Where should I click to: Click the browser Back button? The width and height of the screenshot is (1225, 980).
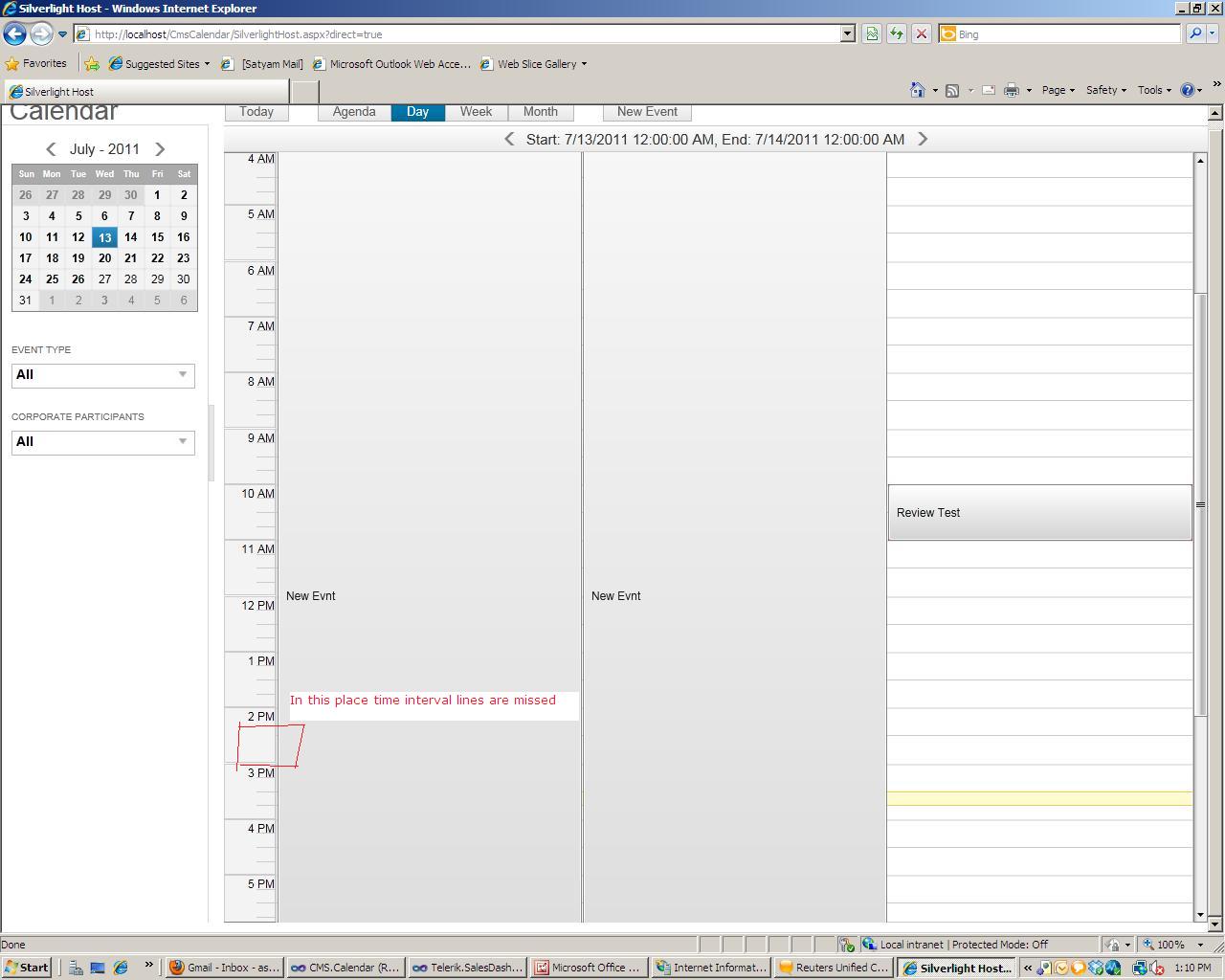[14, 33]
